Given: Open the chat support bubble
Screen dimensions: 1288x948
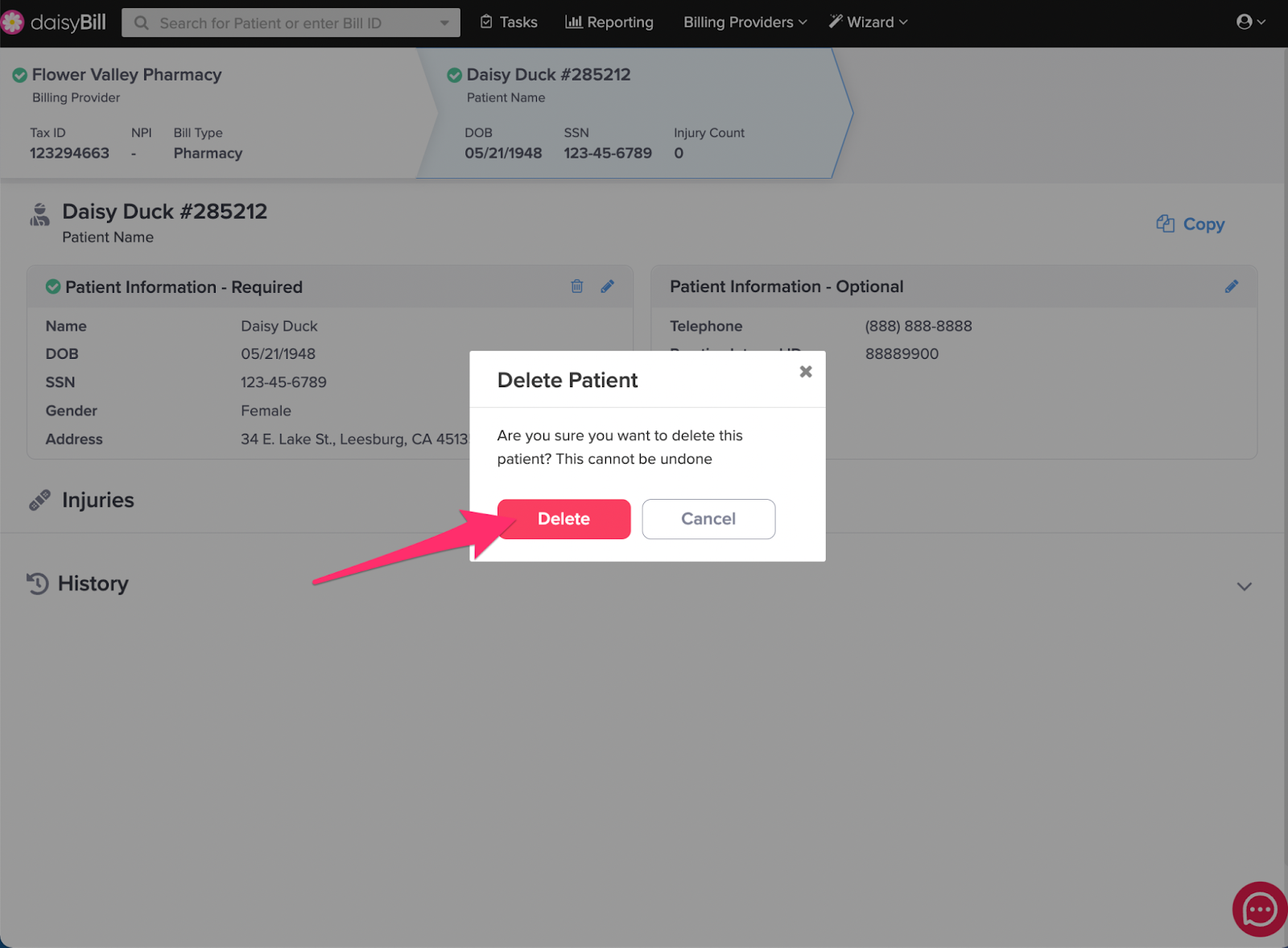Looking at the screenshot, I should pyautogui.click(x=1260, y=909).
